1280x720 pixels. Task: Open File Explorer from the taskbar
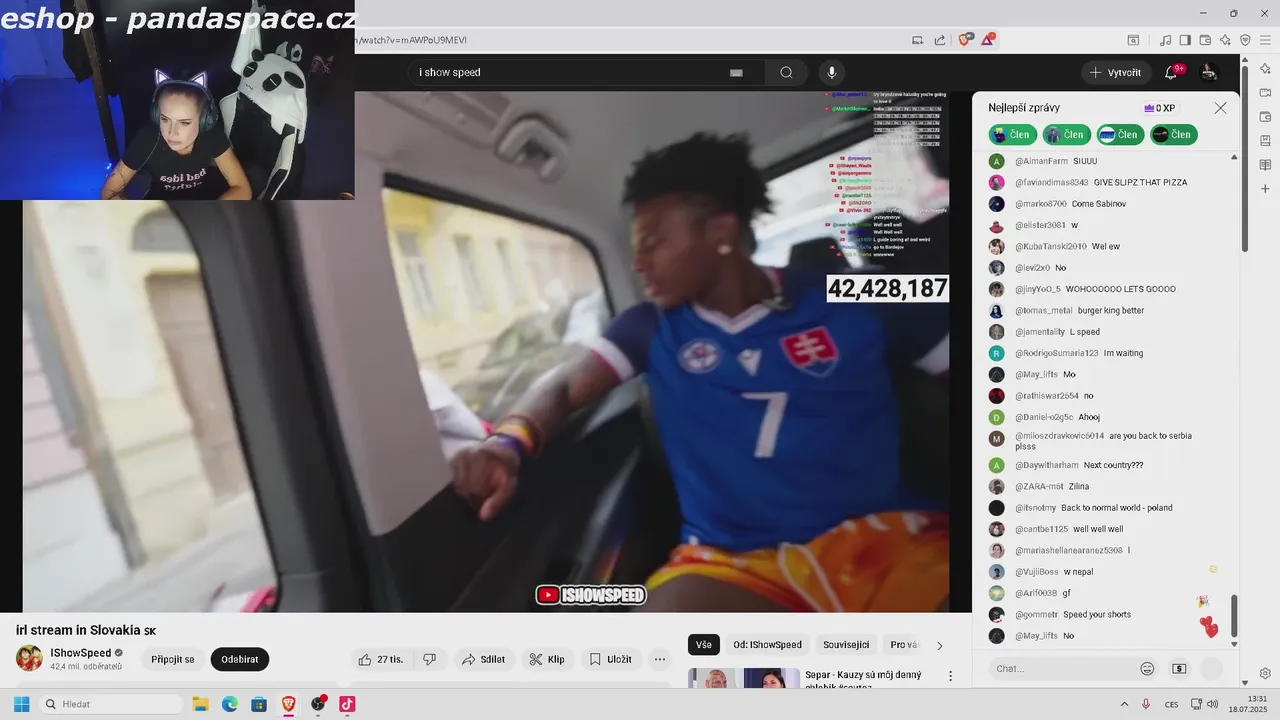click(x=200, y=704)
